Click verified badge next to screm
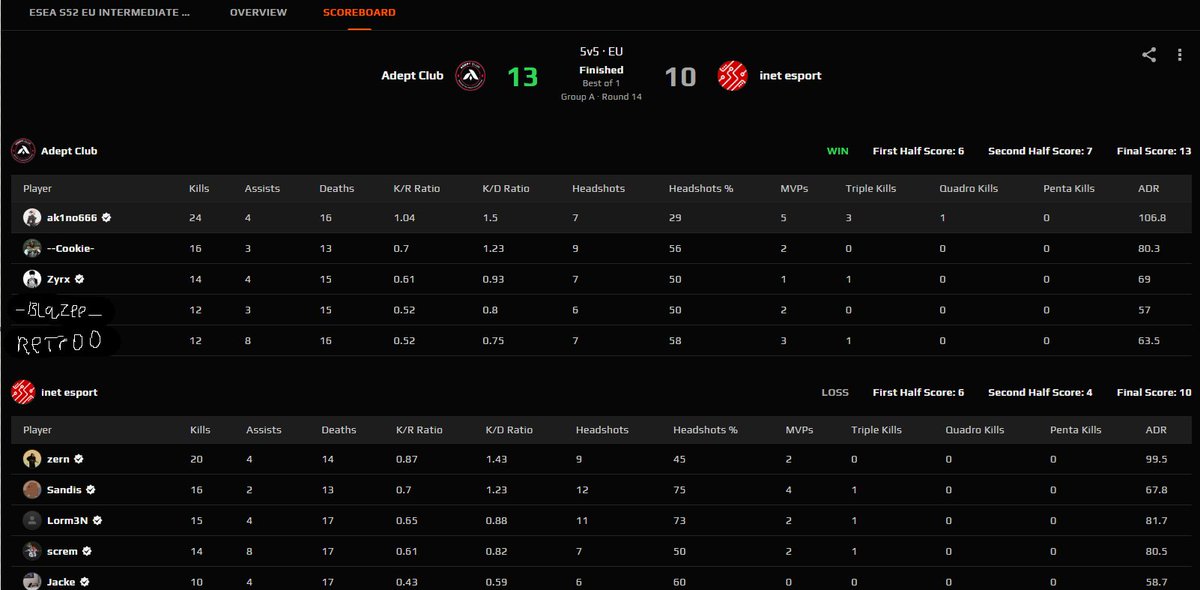 tap(87, 551)
